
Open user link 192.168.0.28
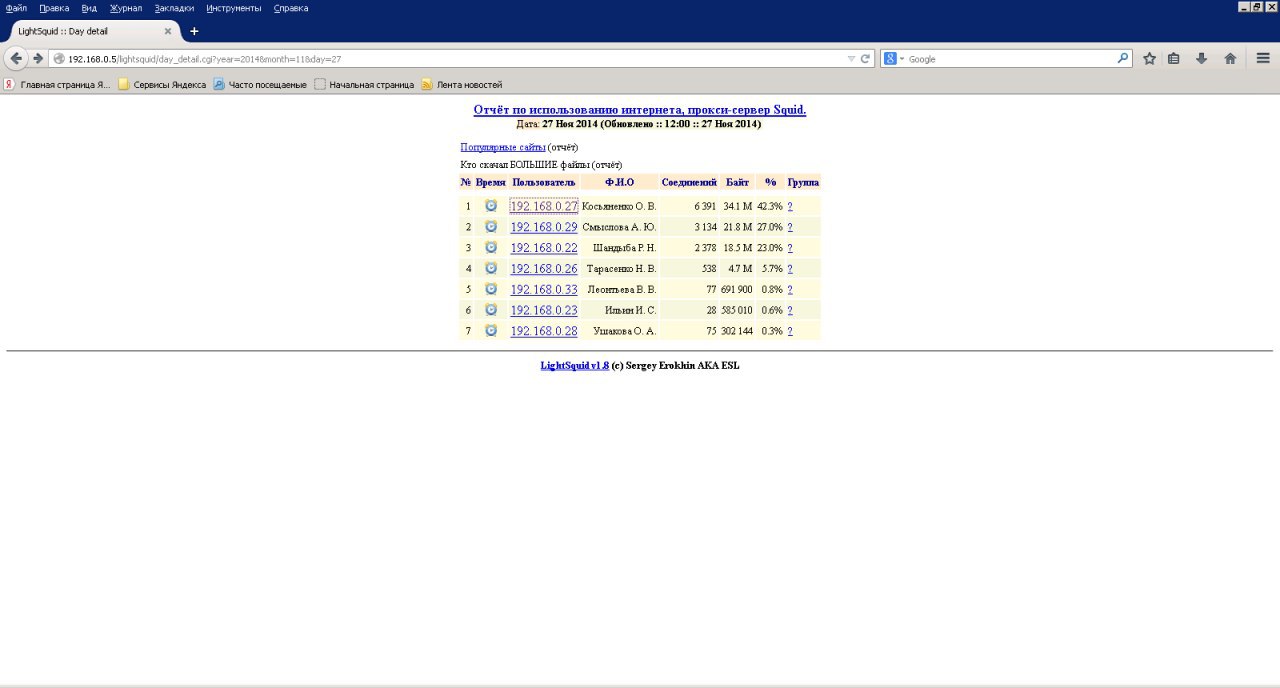pos(544,331)
